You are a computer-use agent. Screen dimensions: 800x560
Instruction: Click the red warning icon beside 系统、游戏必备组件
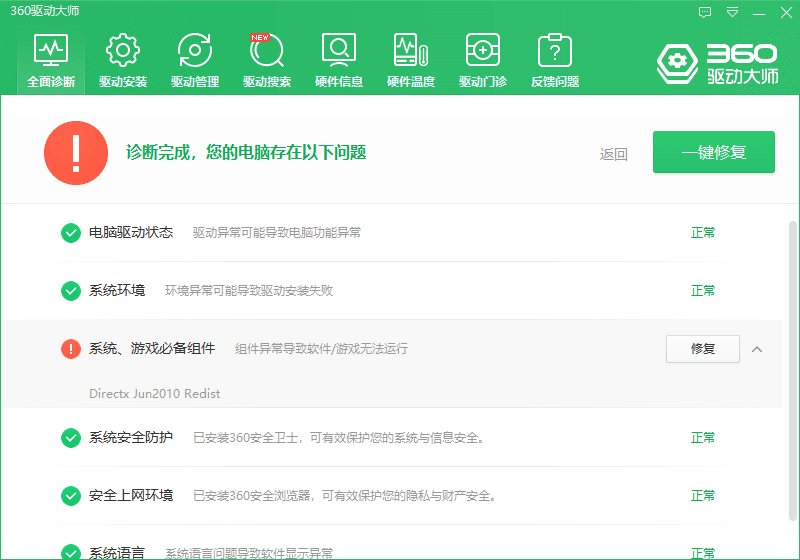tap(71, 349)
